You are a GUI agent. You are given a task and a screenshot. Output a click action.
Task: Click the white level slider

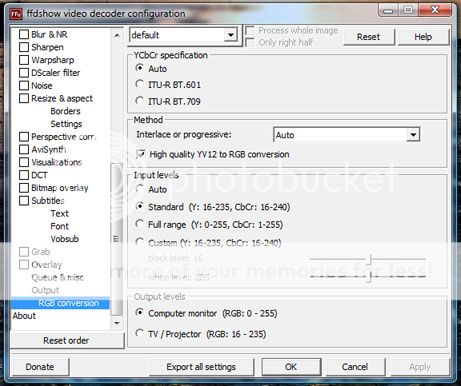coord(368,276)
